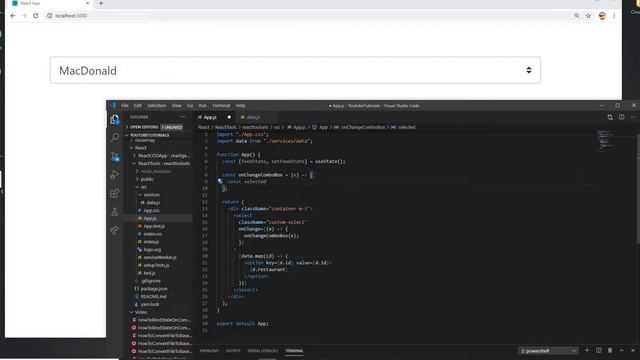This screenshot has width=640, height=360.
Task: Switch to the Problems panel tab
Action: 209,351
